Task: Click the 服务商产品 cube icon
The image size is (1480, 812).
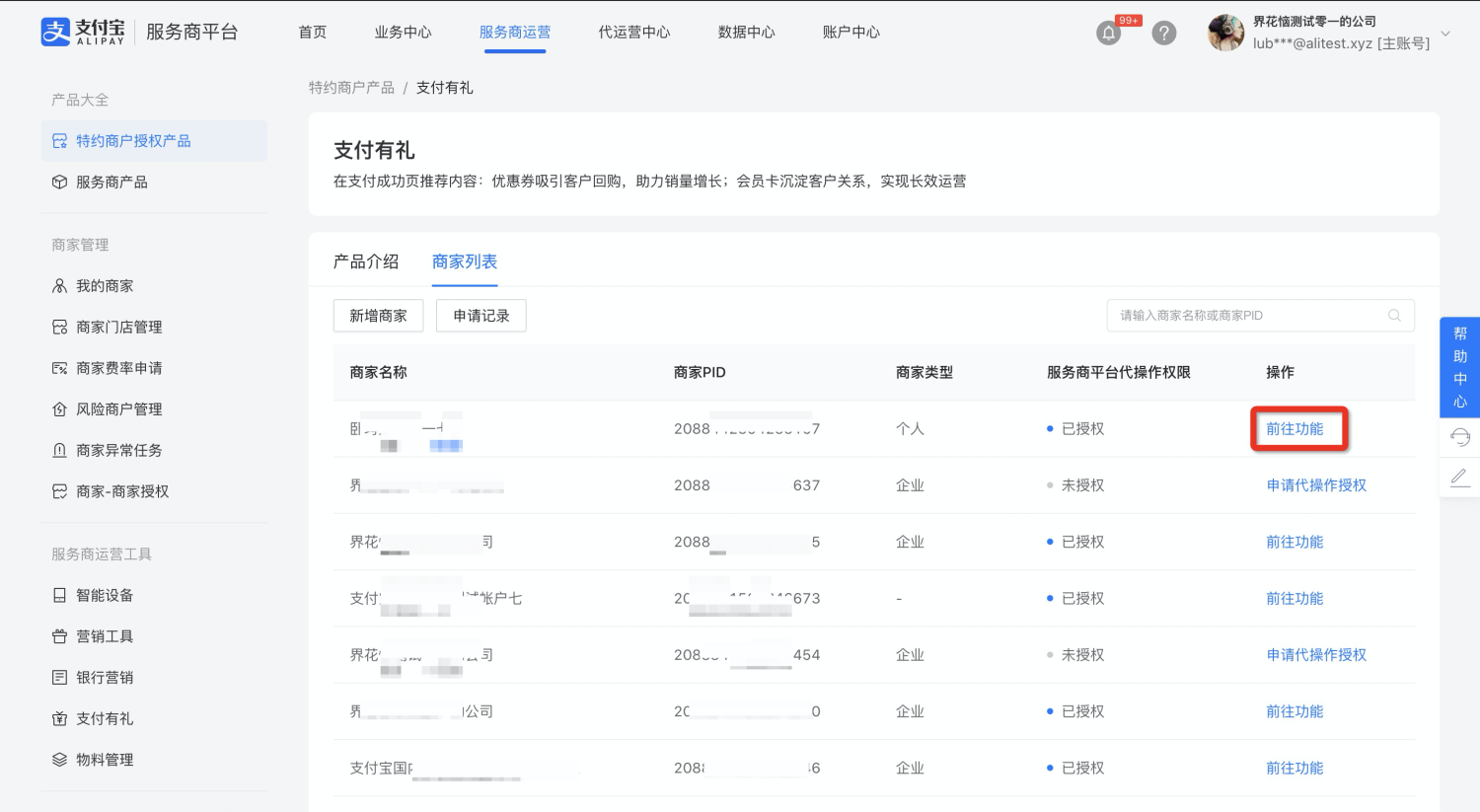Action: [x=59, y=183]
